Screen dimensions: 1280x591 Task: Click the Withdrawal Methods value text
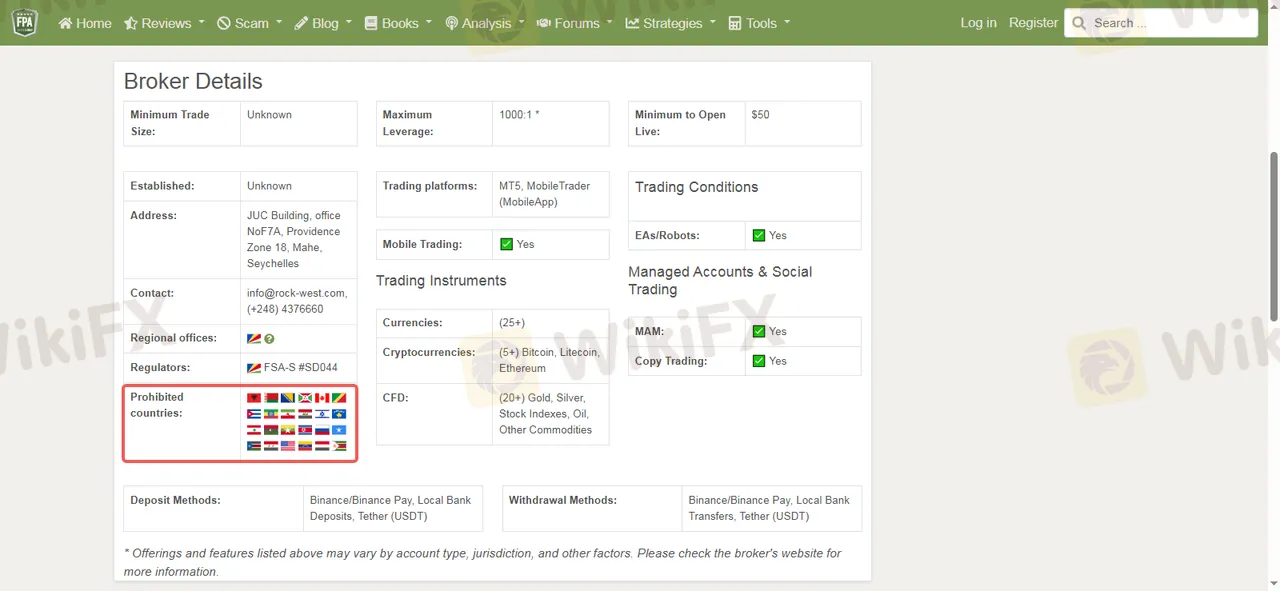pos(769,508)
